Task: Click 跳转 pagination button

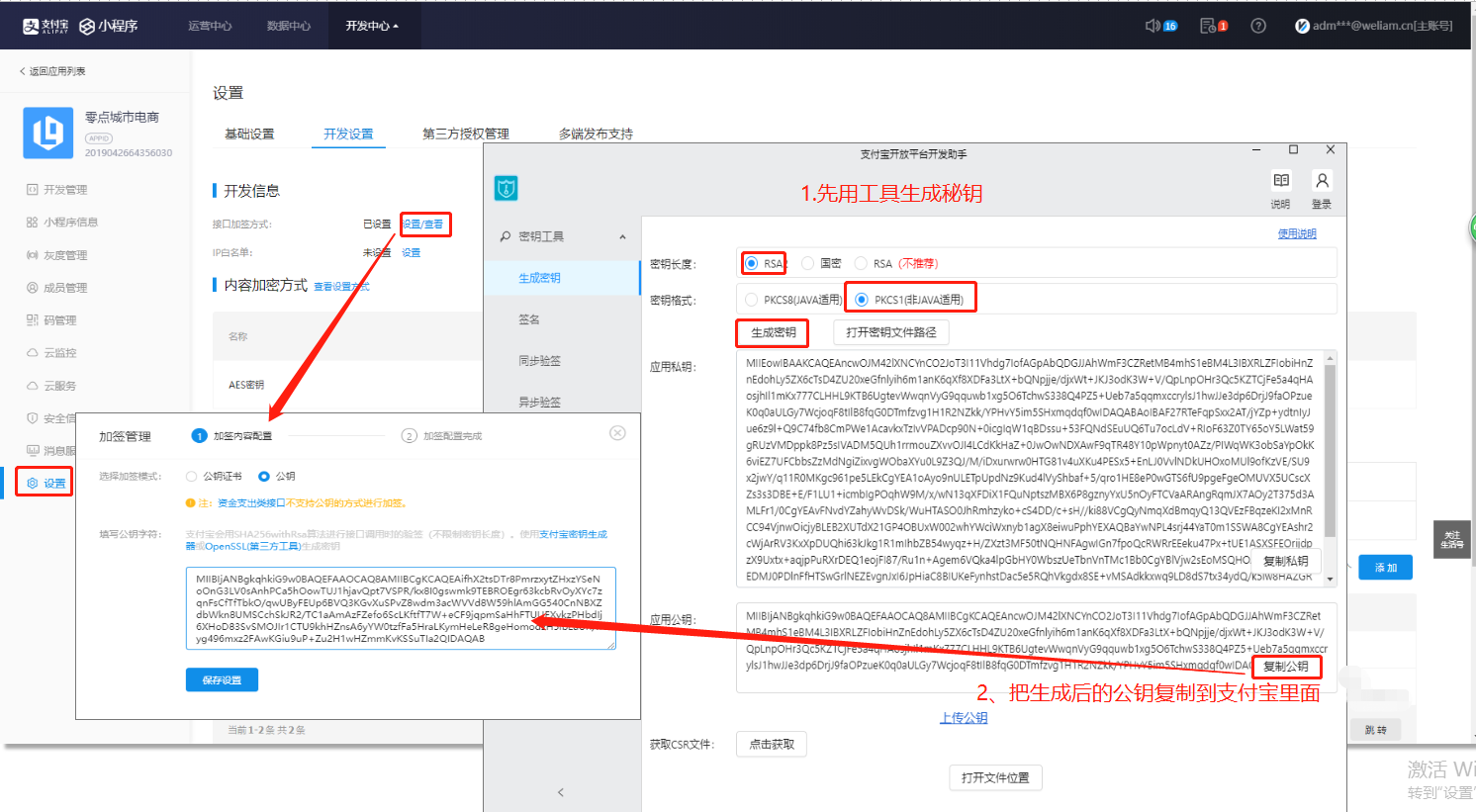Action: (x=1375, y=730)
